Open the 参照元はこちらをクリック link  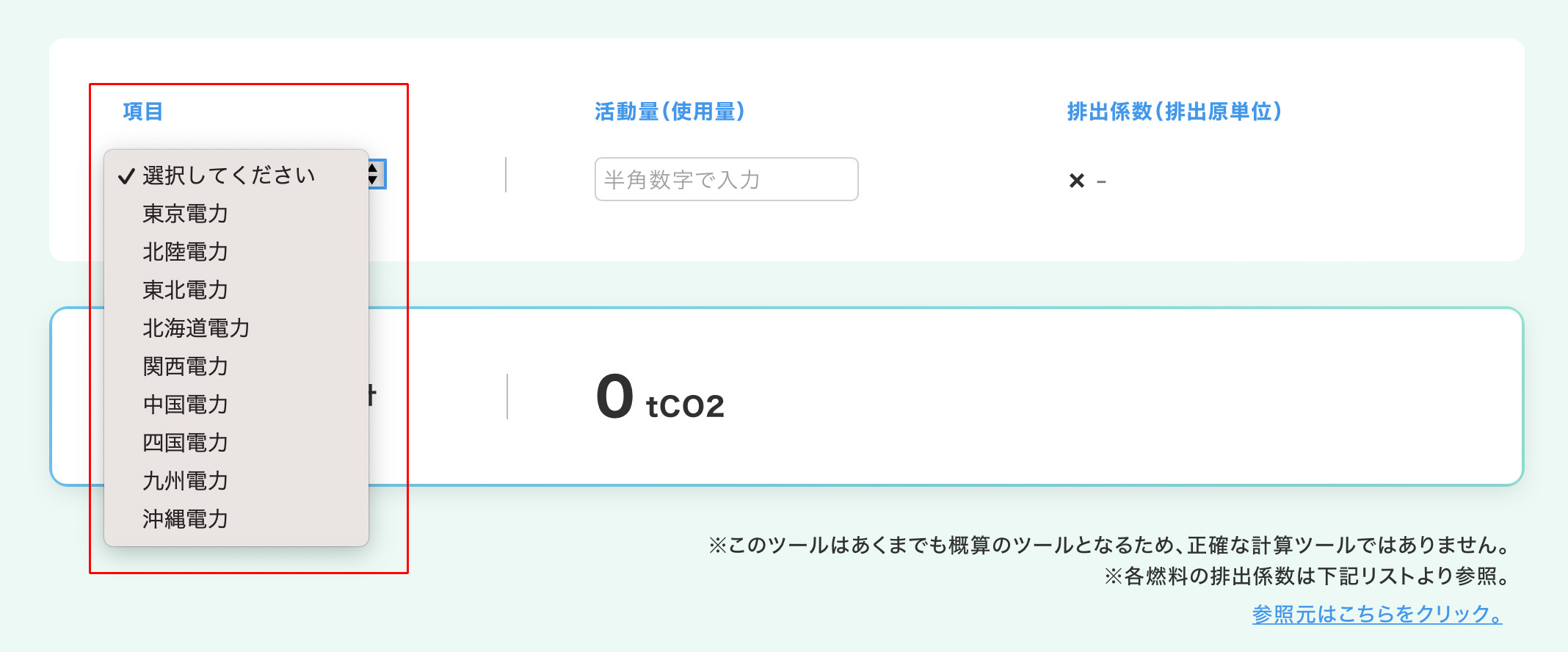[1376, 614]
